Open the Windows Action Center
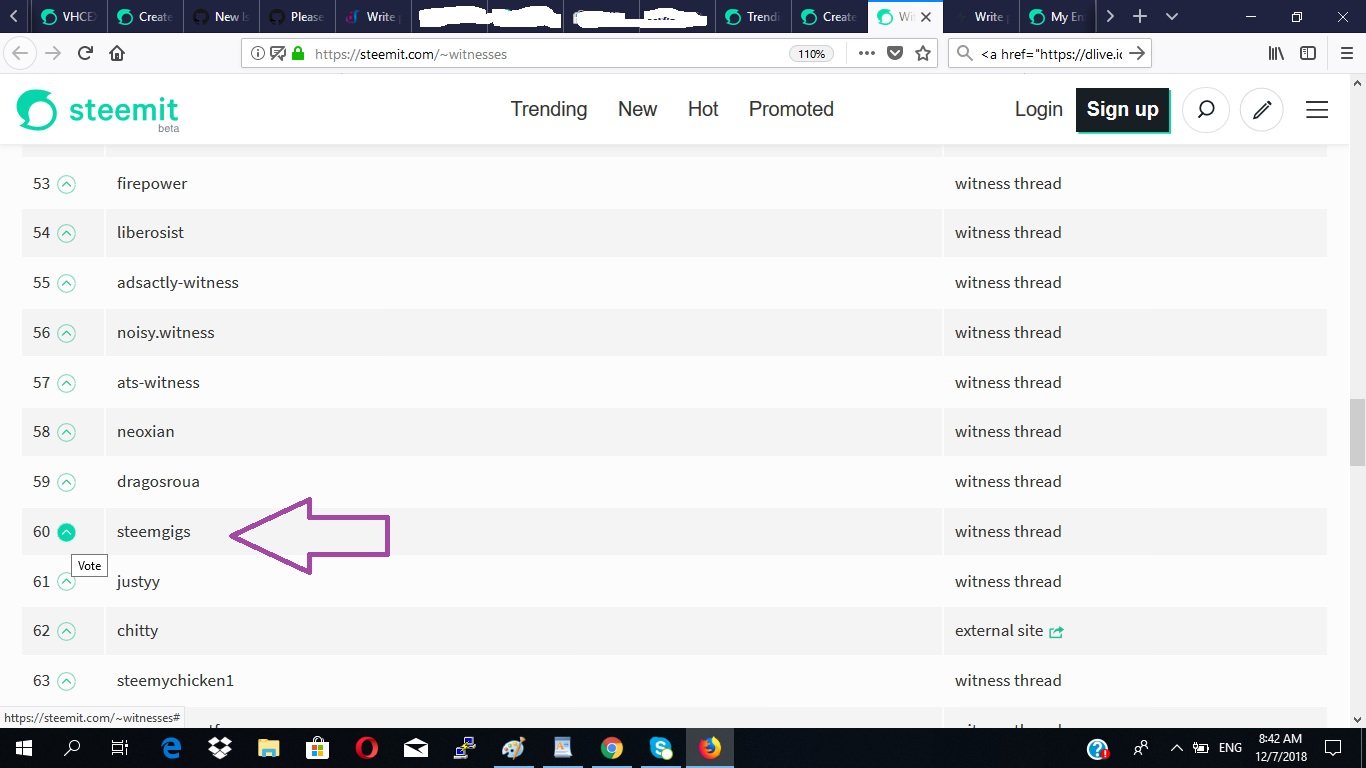The image size is (1366, 768). click(1333, 748)
